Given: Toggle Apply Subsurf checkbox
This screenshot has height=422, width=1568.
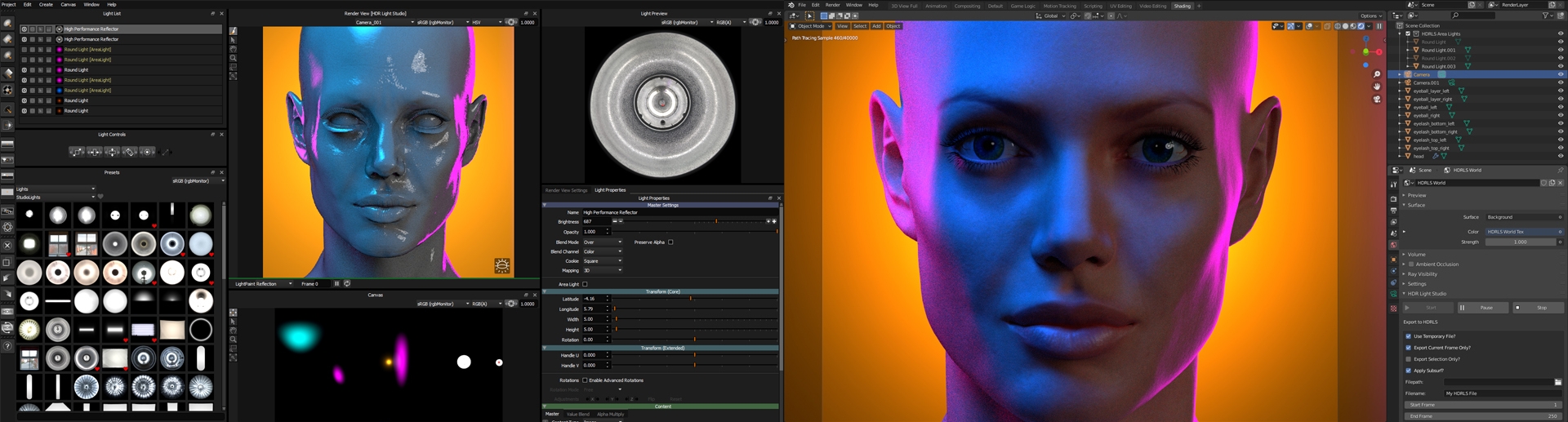Looking at the screenshot, I should [x=1408, y=371].
